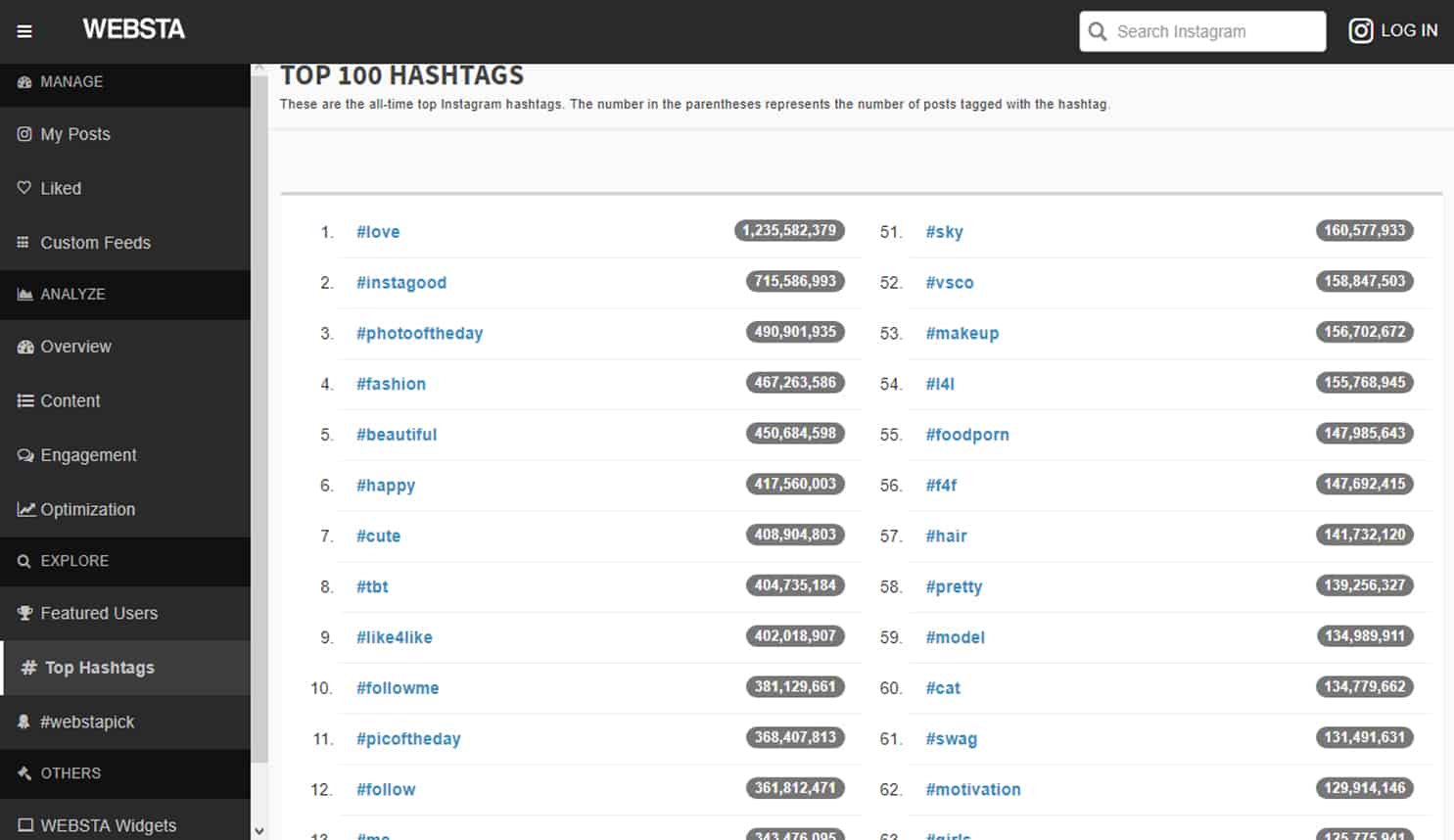Click the search magnifier icon
Image resolution: width=1454 pixels, height=840 pixels.
tap(1098, 31)
